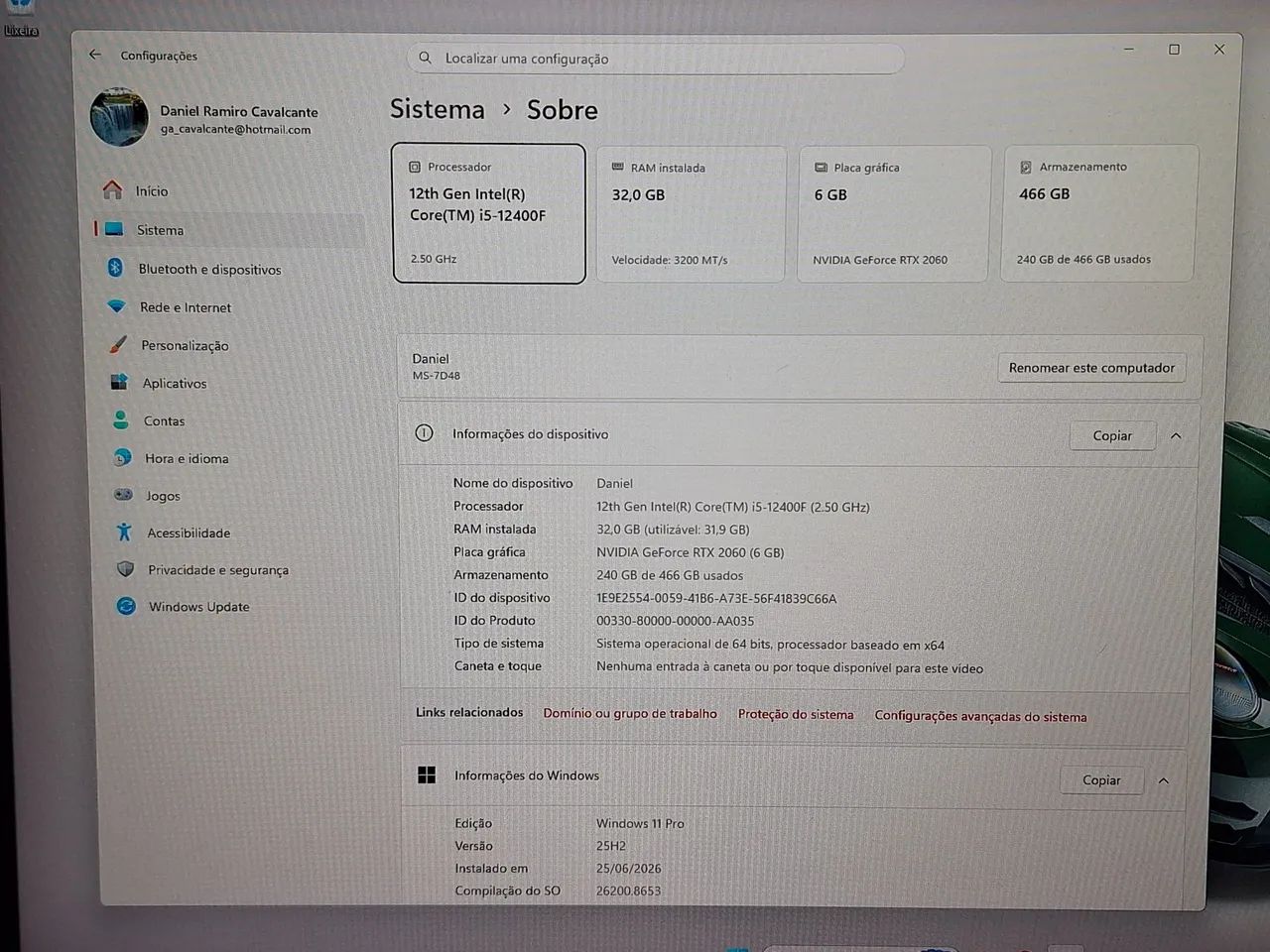Click the Privacidade e segurança shield icon
The image size is (1270, 952).
(x=125, y=568)
